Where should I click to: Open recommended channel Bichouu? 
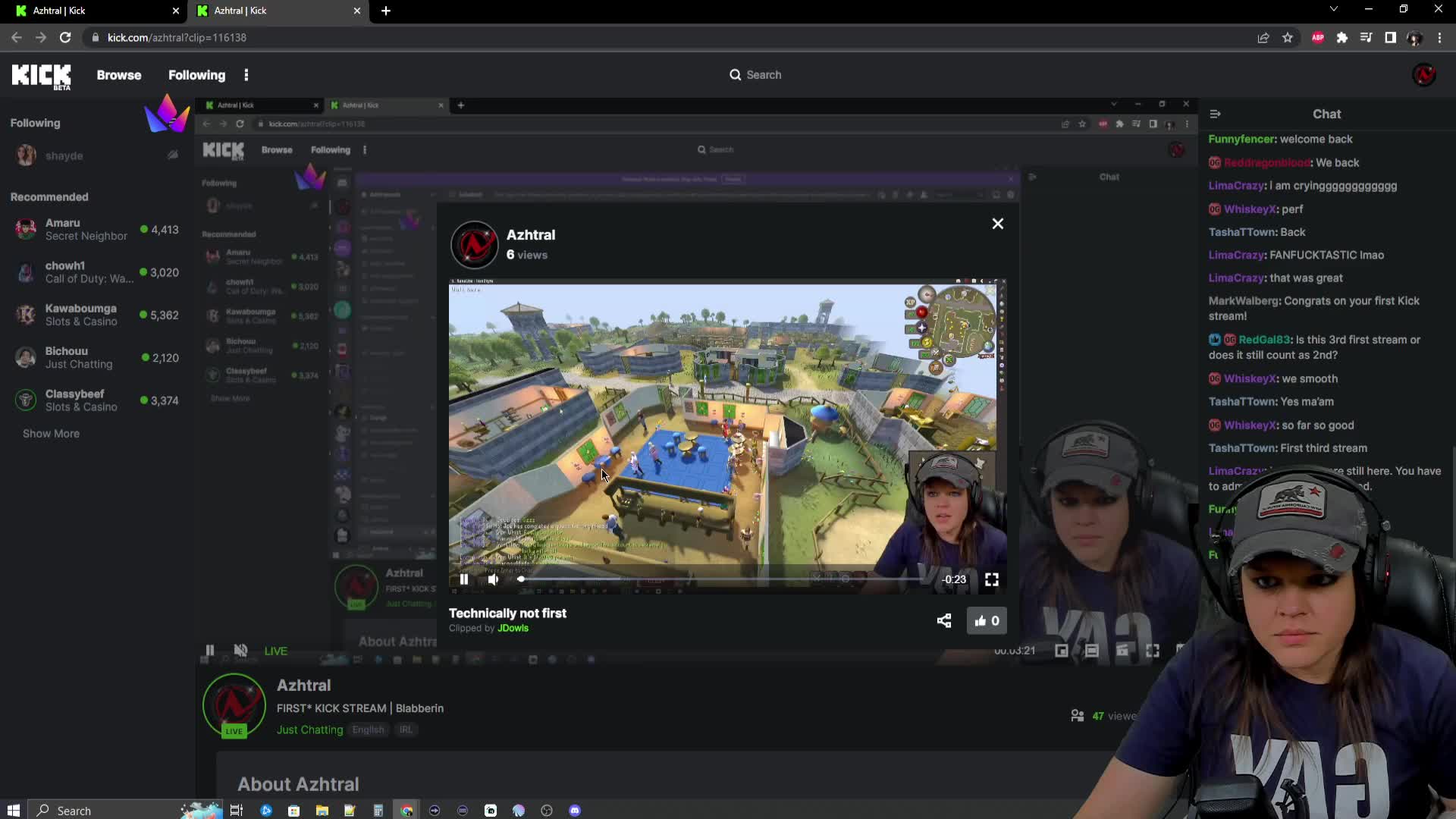(x=96, y=357)
